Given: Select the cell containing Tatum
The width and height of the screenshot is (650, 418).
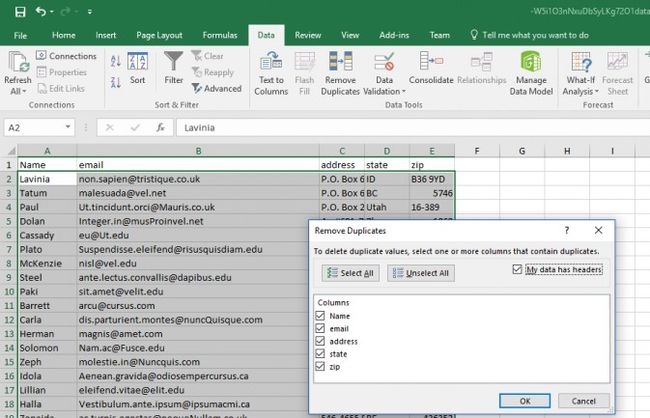Looking at the screenshot, I should click(47, 193).
